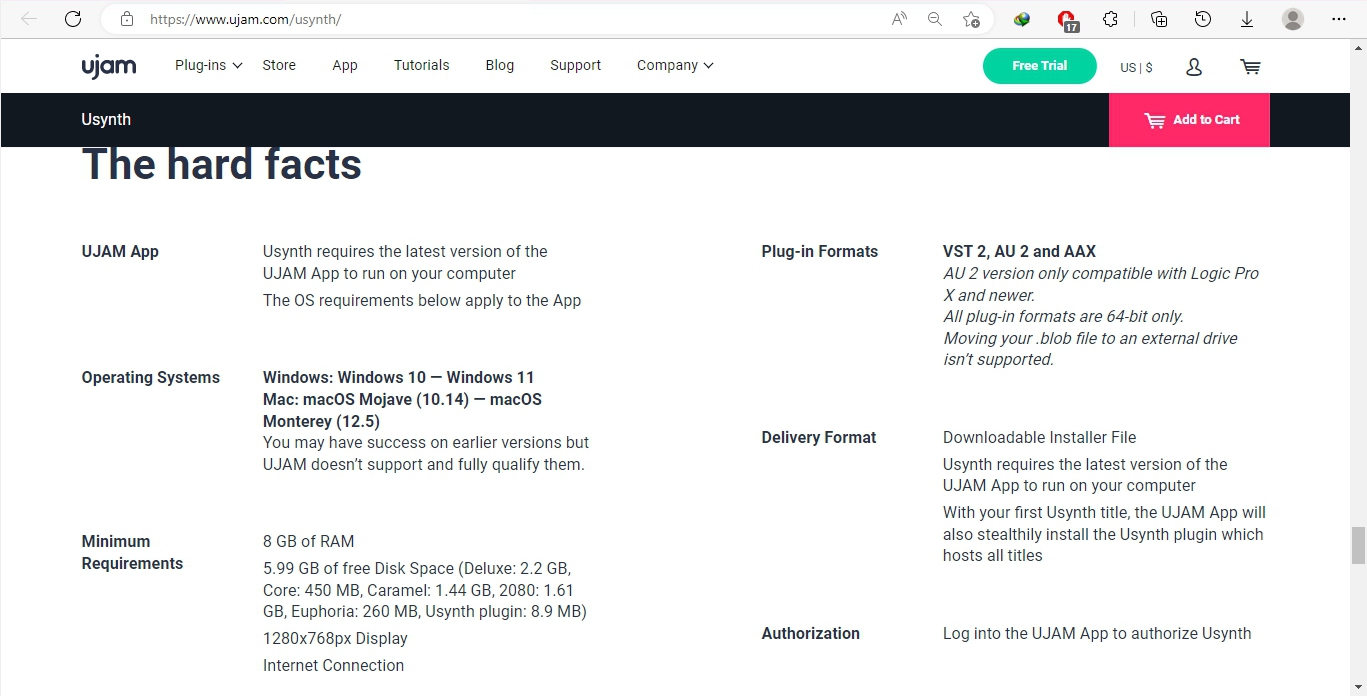Viewport: 1367px width, 696px height.
Task: Add page to favorites star icon
Action: coord(971,19)
